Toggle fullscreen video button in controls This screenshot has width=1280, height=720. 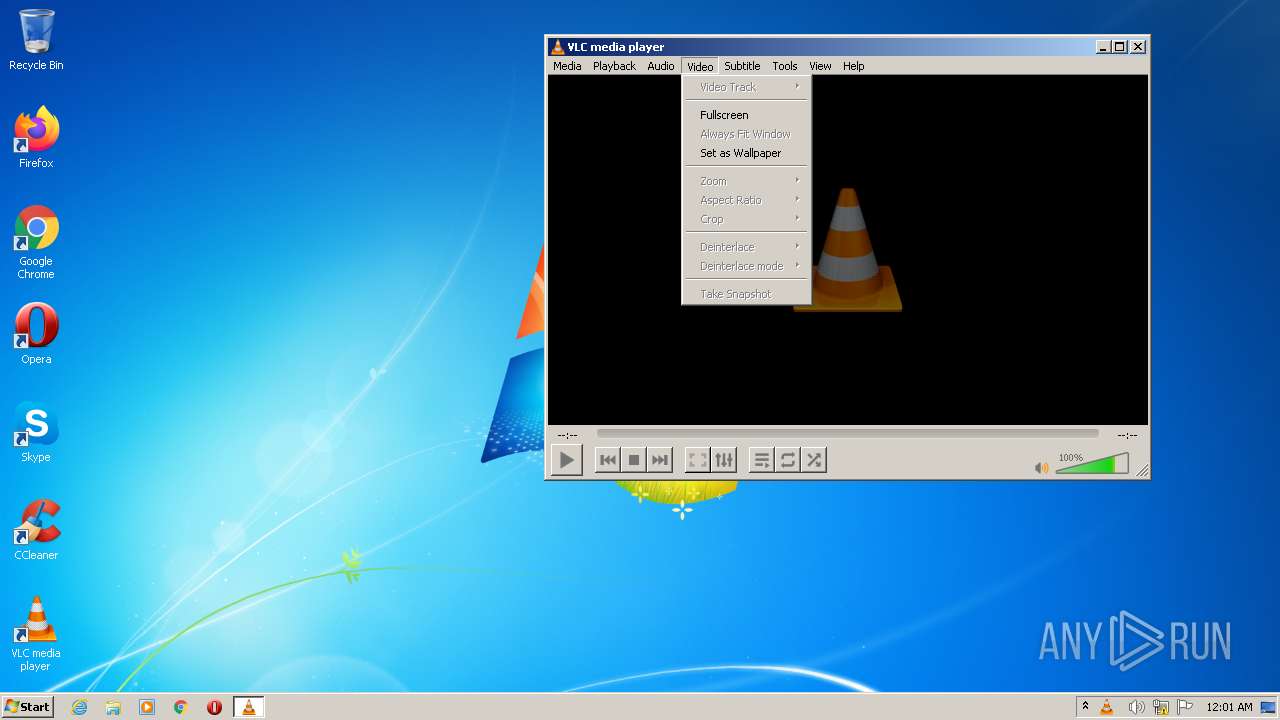(x=697, y=460)
